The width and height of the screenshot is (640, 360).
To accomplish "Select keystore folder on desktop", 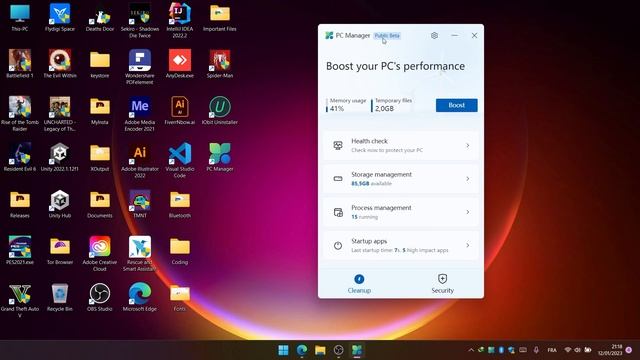I will click(x=100, y=64).
